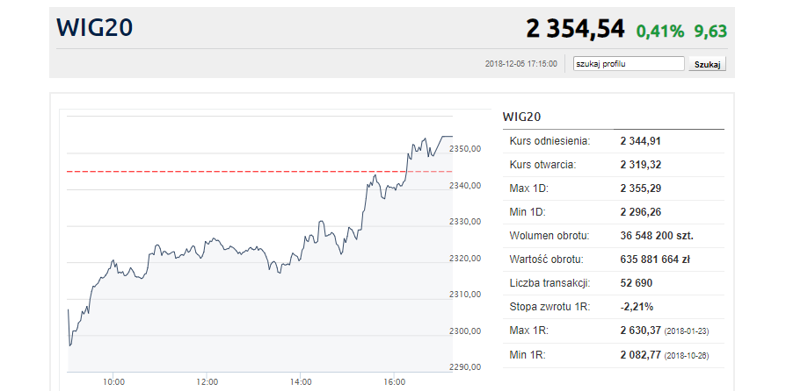Select the Kurs odniesienia table row
786x391 pixels.
click(613, 141)
